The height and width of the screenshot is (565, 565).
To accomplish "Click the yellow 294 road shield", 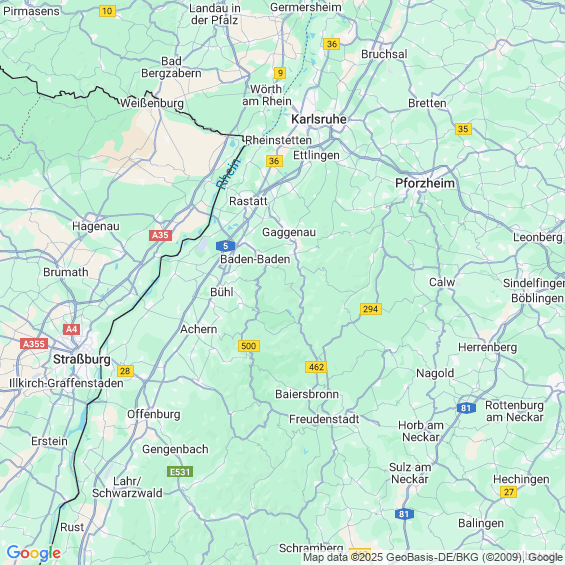I will (x=370, y=309).
